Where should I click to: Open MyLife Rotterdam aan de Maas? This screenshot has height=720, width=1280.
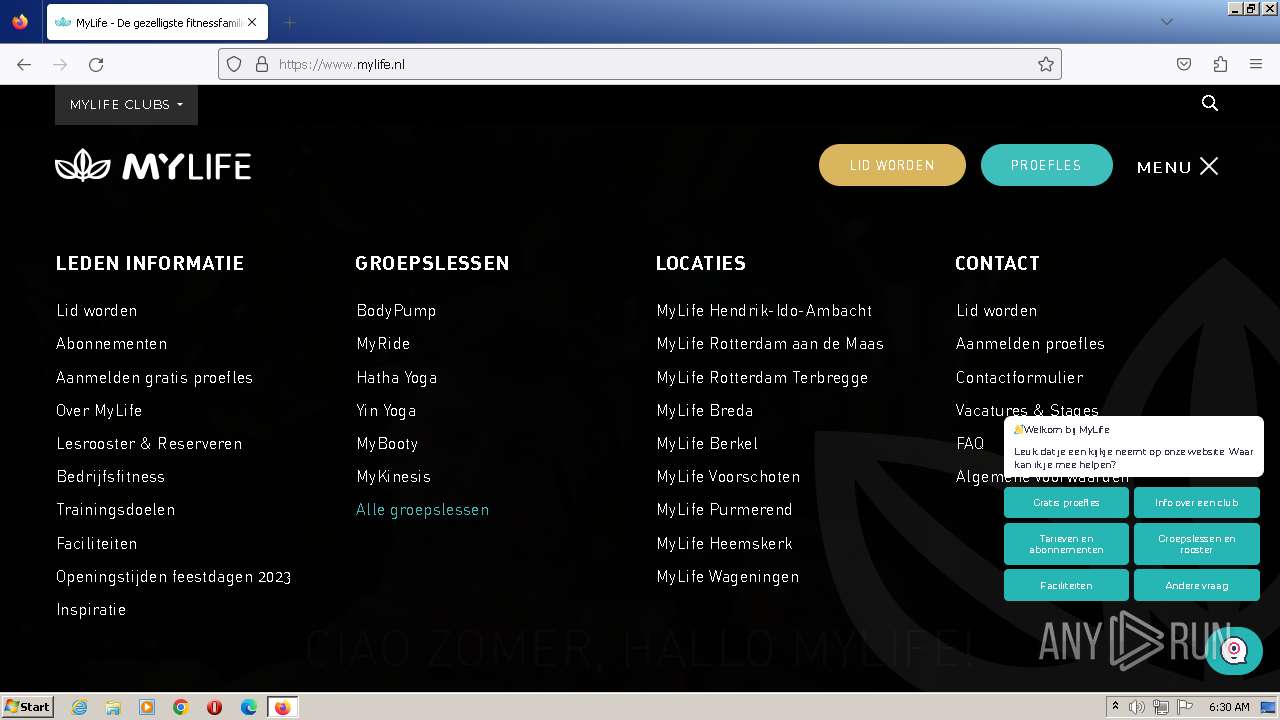pyautogui.click(x=770, y=343)
